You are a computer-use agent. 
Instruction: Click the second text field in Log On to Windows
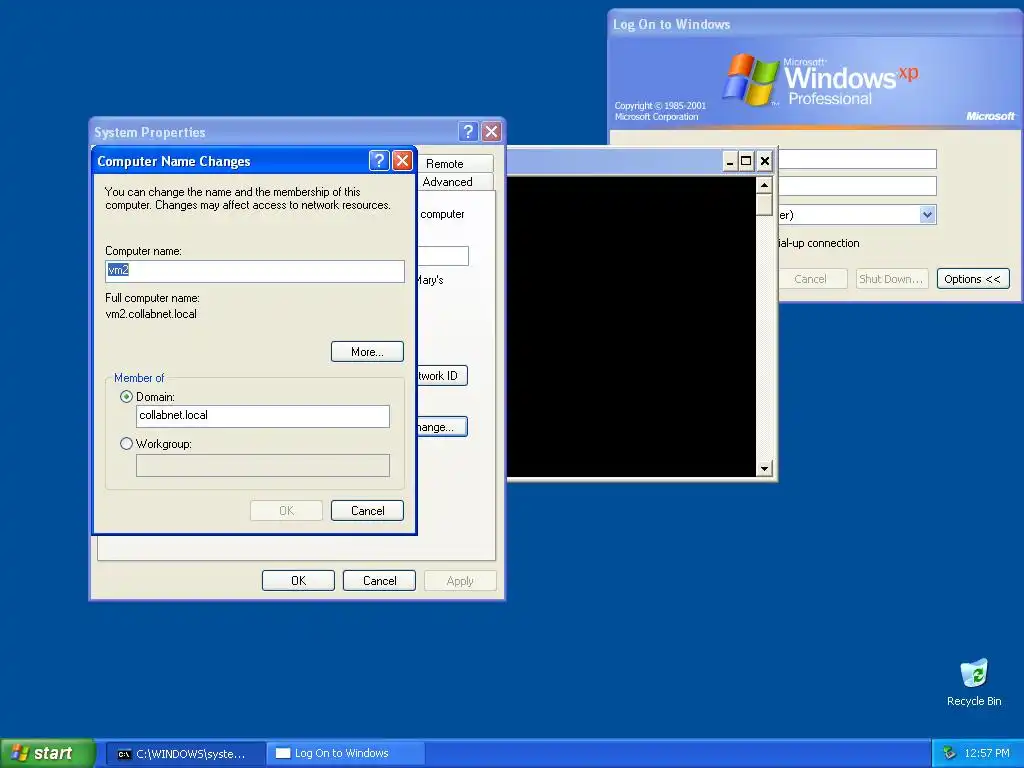[x=857, y=186]
